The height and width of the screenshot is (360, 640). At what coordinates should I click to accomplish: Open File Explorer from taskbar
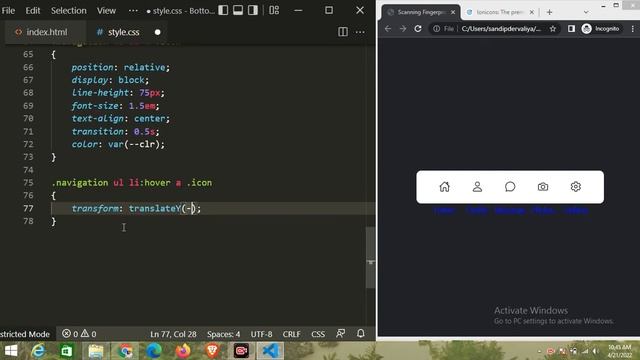[x=96, y=351]
